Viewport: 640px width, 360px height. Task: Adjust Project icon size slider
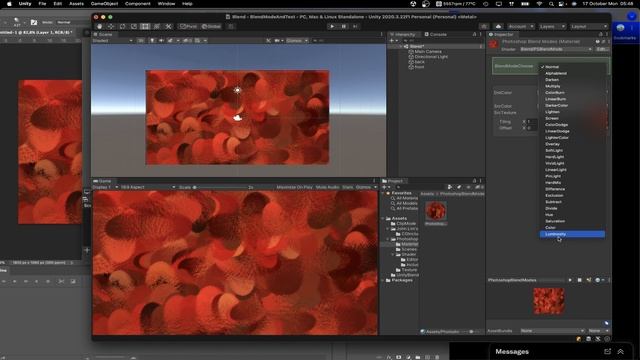[471, 331]
